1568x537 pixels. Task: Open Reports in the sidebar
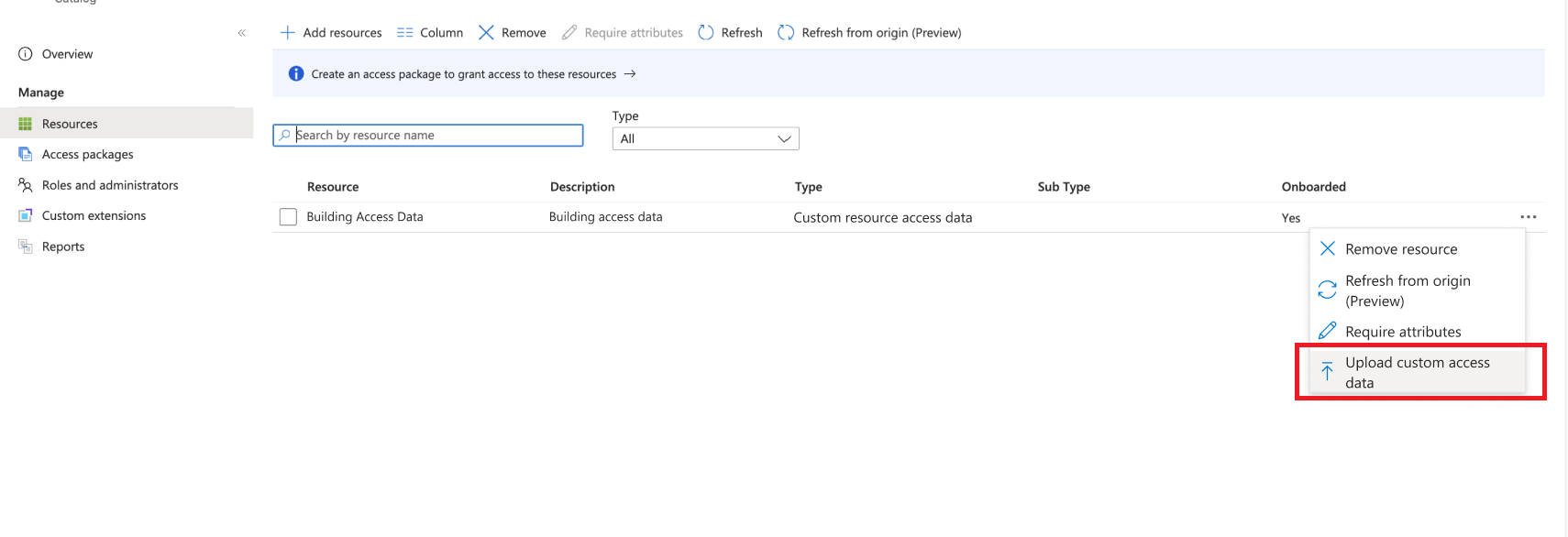click(x=63, y=247)
